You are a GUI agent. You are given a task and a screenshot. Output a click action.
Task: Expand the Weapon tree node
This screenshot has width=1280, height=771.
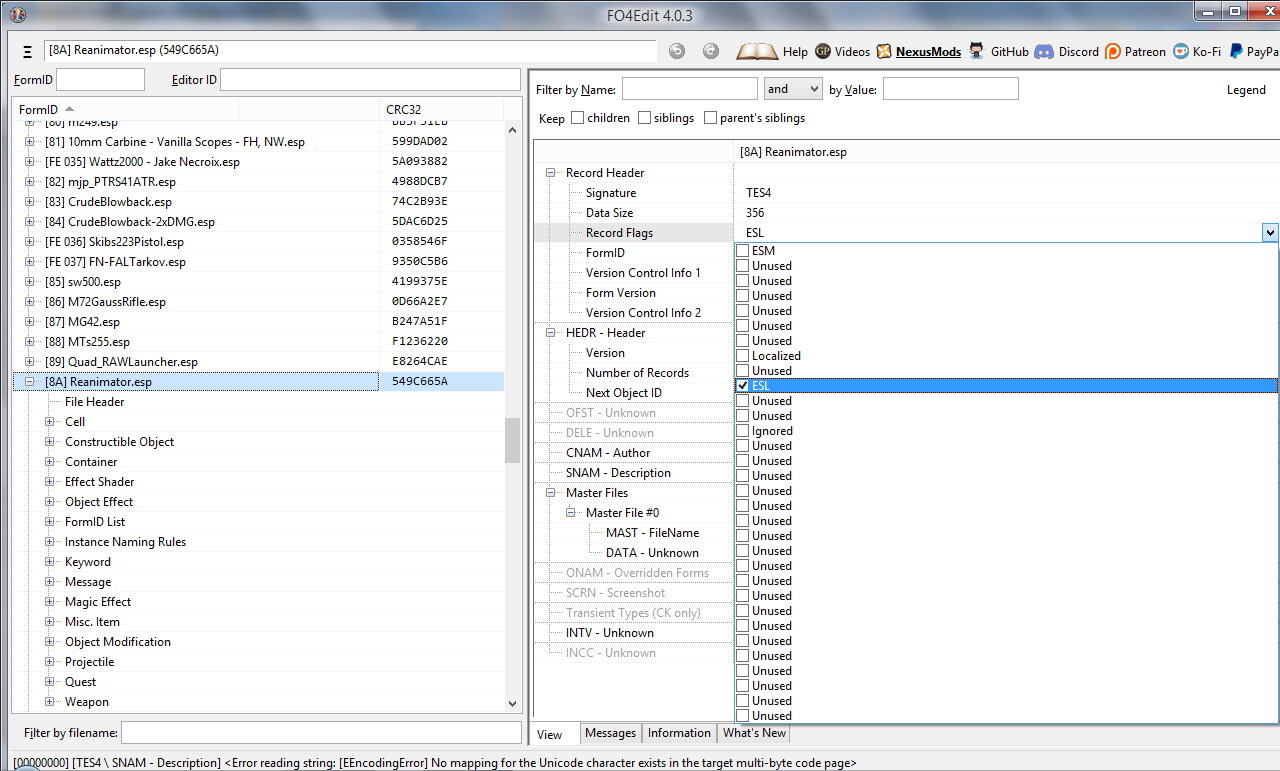(x=50, y=702)
